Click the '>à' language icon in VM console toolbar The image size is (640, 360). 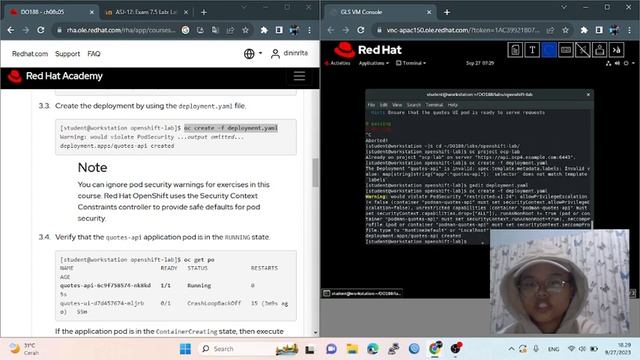tap(616, 50)
